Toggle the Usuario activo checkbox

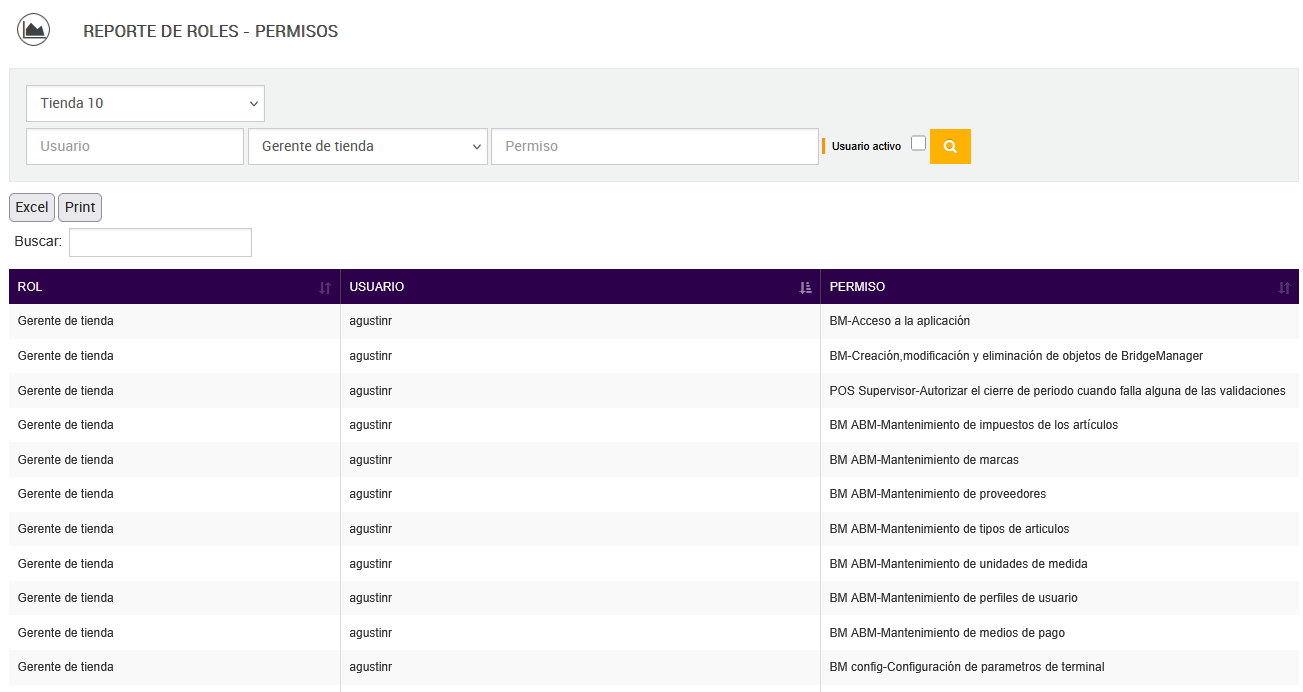coord(918,144)
